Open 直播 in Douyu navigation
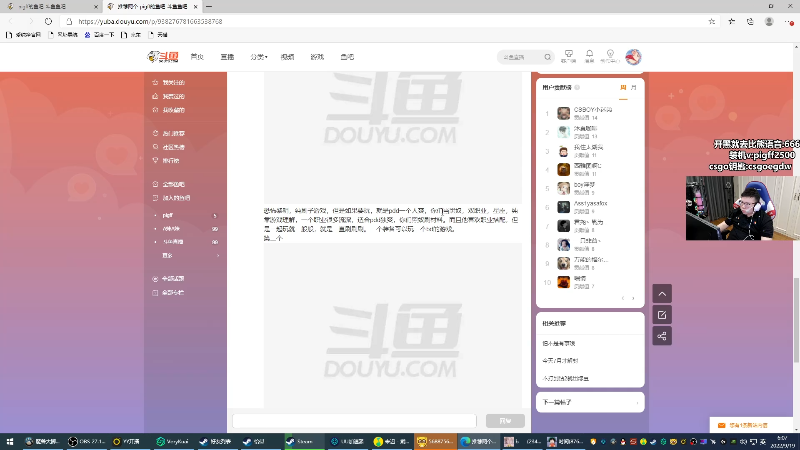This screenshot has height=450, width=800. coord(227,57)
